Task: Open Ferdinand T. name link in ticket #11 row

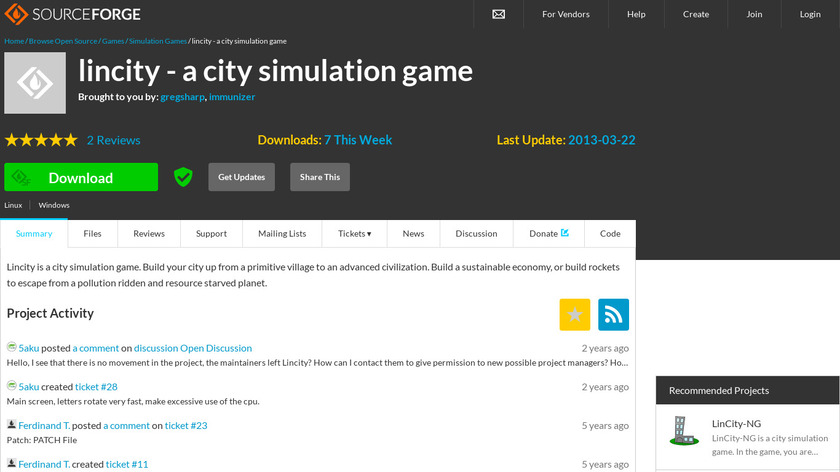Action: [44, 464]
